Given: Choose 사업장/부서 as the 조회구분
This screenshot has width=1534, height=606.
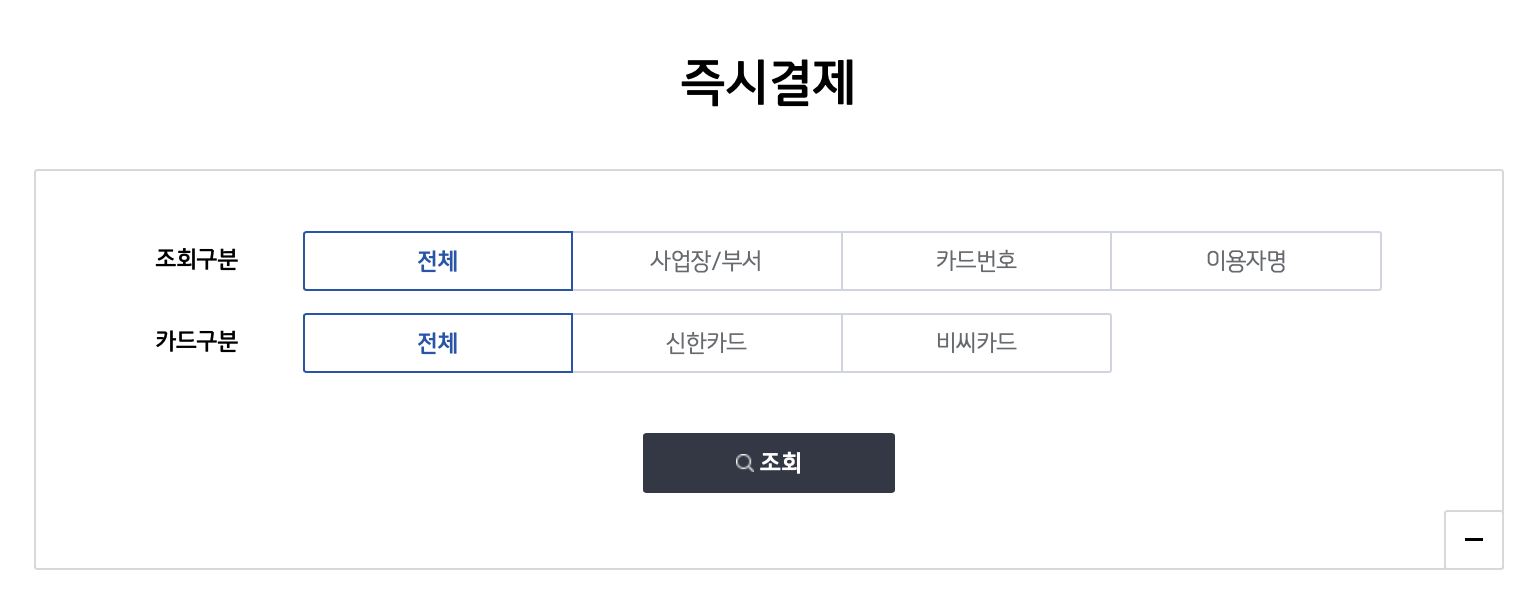Looking at the screenshot, I should (707, 261).
